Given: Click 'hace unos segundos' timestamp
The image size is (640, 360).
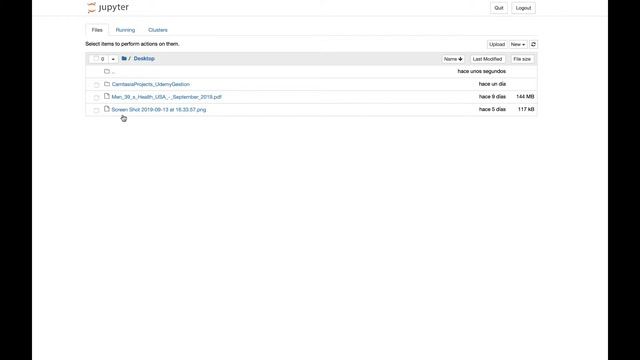Looking at the screenshot, I should point(482,71).
